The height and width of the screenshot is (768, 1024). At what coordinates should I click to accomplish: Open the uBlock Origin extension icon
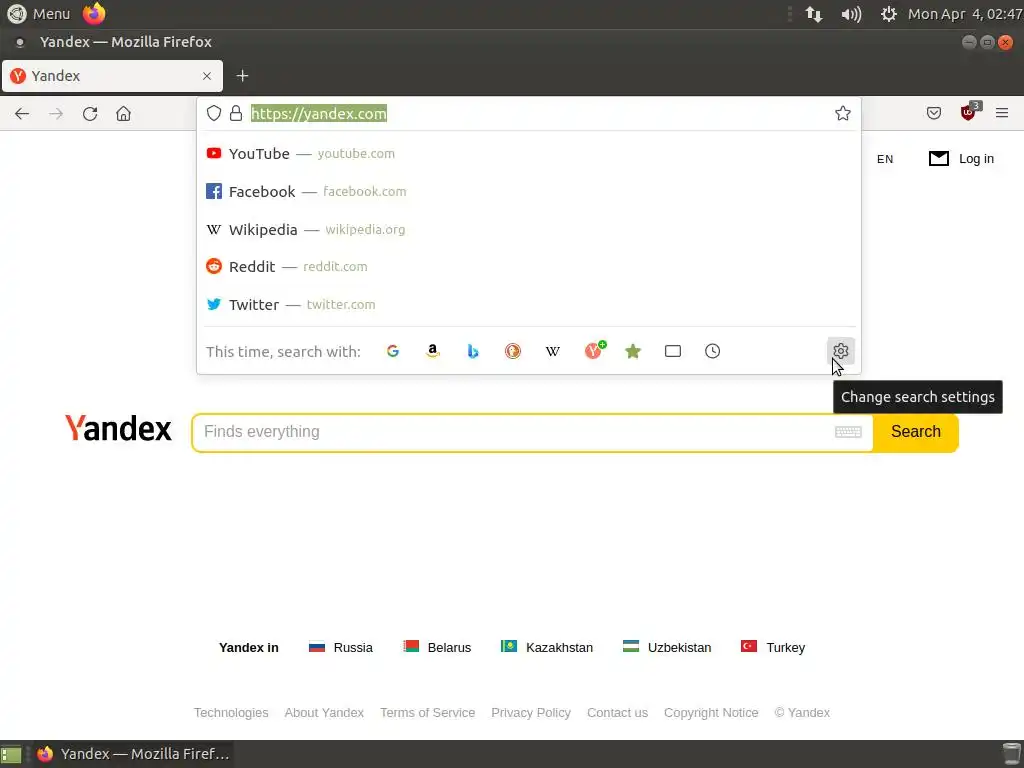(968, 112)
